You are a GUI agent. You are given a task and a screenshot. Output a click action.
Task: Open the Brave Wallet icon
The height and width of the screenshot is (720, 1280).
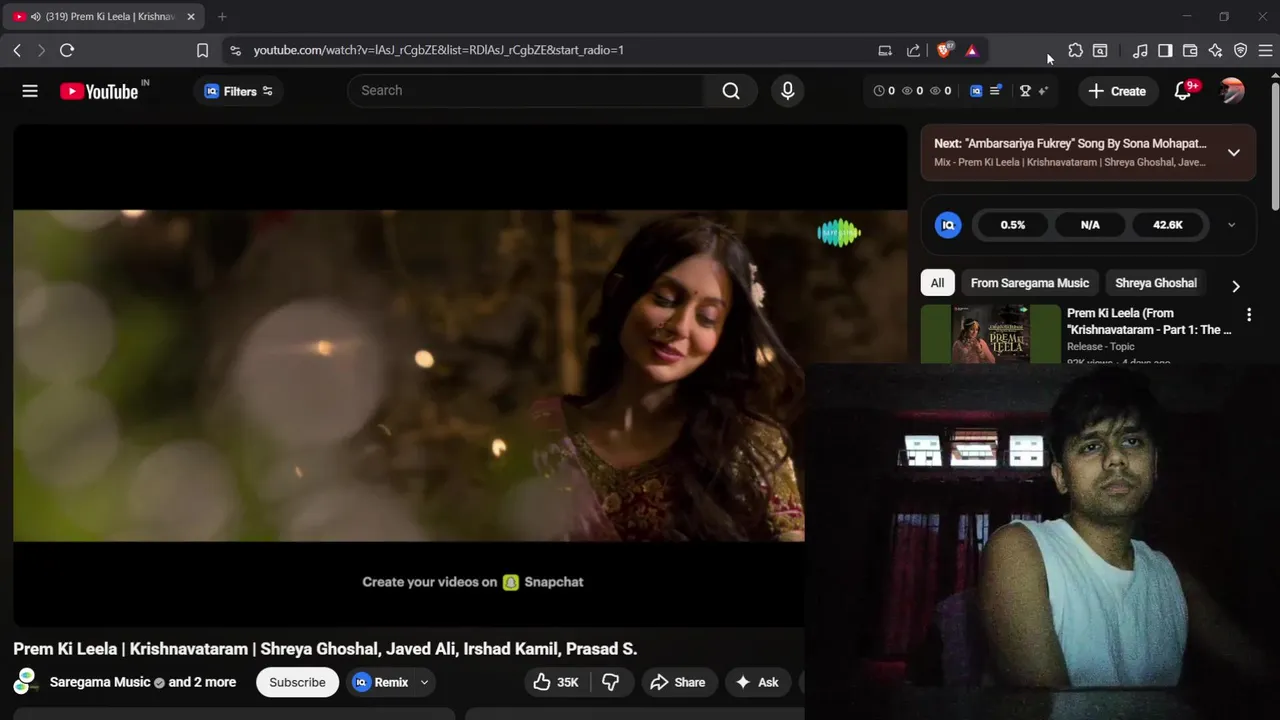click(x=1190, y=50)
